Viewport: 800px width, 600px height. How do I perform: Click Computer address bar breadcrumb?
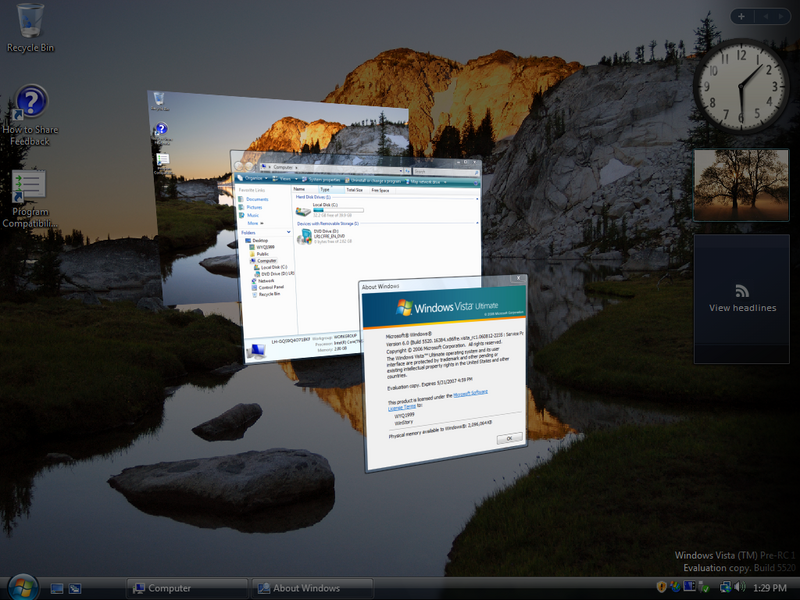283,167
